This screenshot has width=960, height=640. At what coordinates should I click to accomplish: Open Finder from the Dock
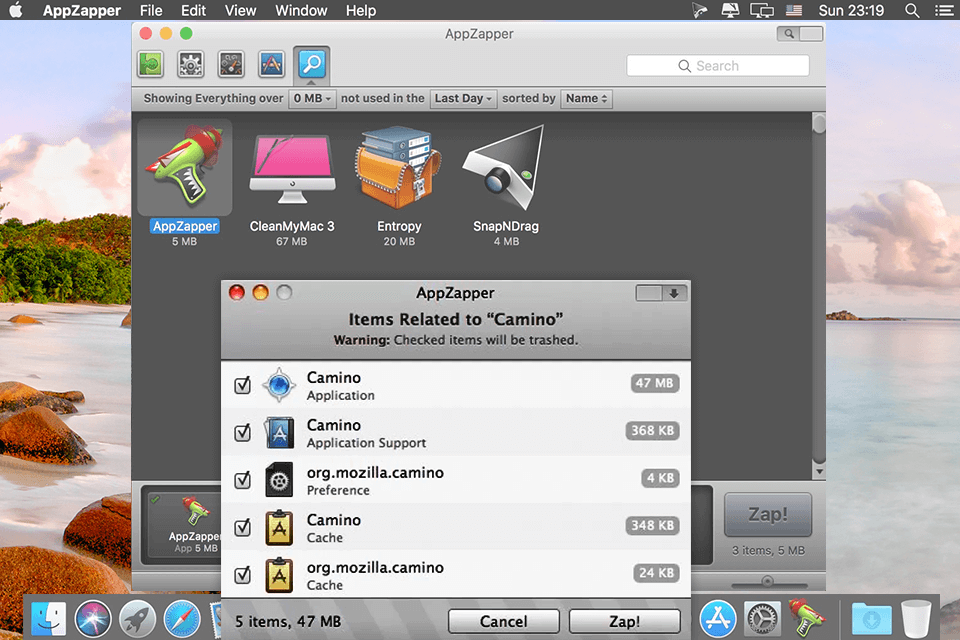48,619
